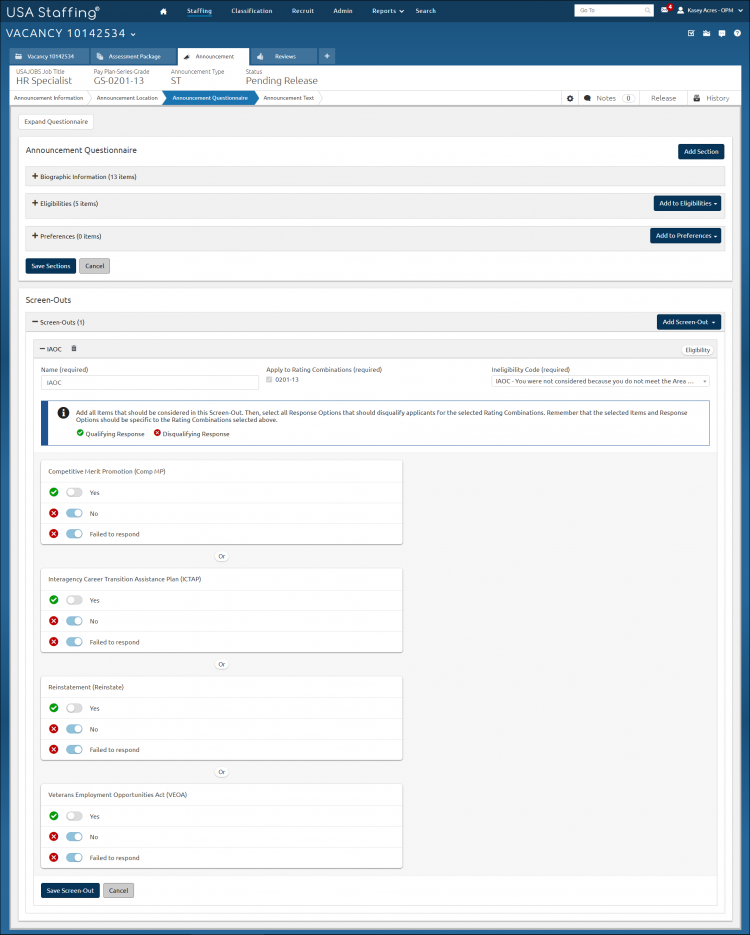Open the Recruit menu
The image size is (750, 935).
point(303,11)
